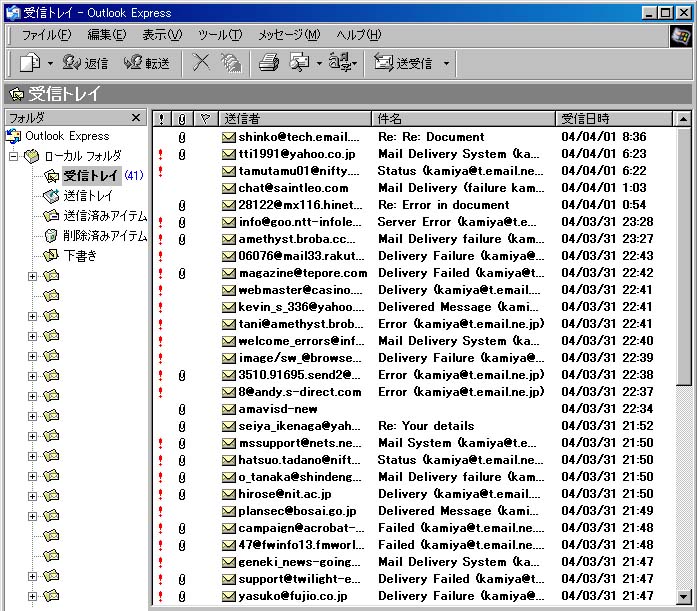This screenshot has width=697, height=611.
Task: Open the 送受信 dropdown arrow
Action: [446, 64]
